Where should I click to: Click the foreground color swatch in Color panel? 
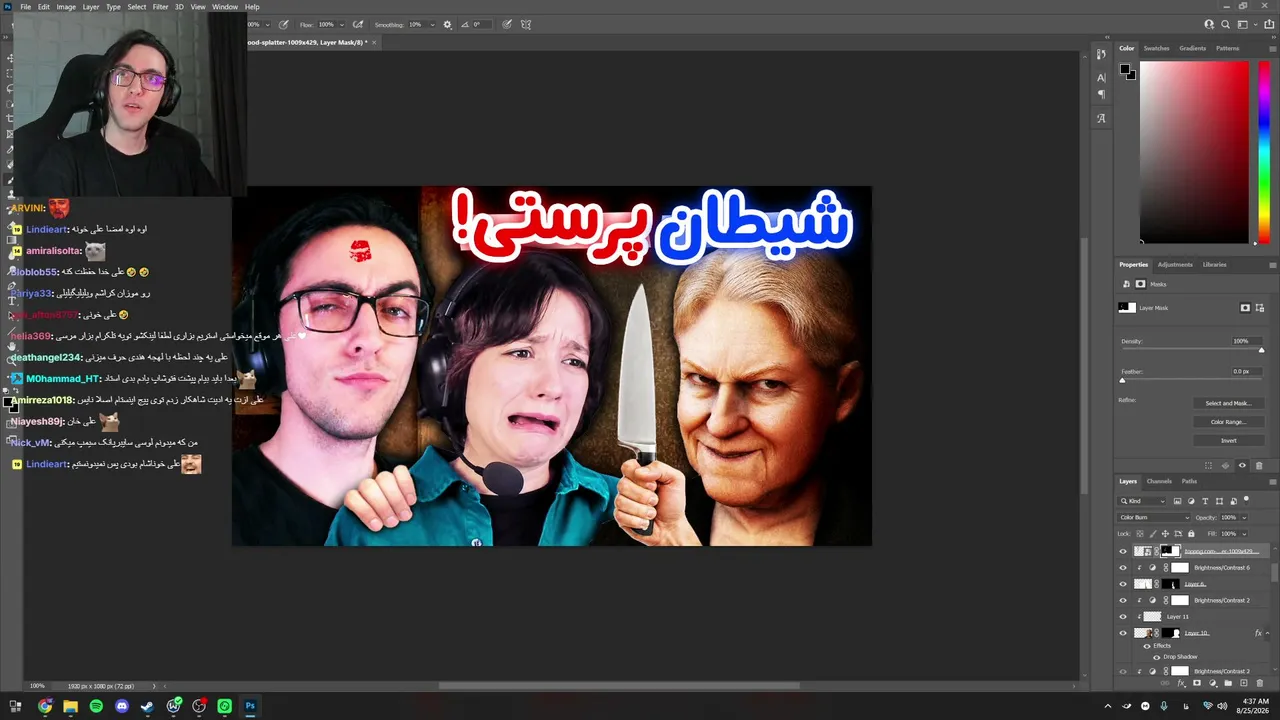pos(1126,70)
